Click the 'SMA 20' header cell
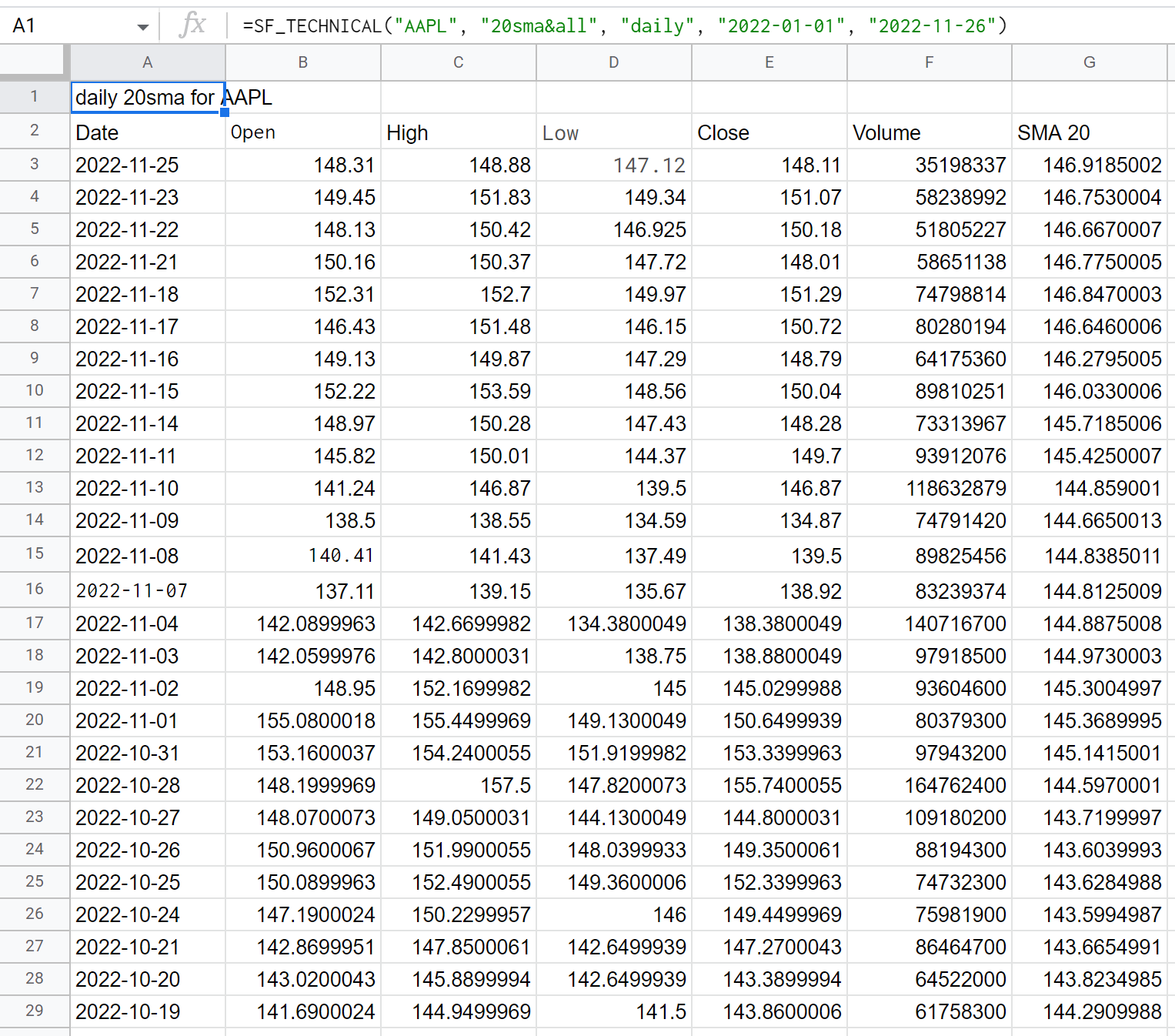Viewport: 1175px width, 1036px height. click(x=1090, y=132)
